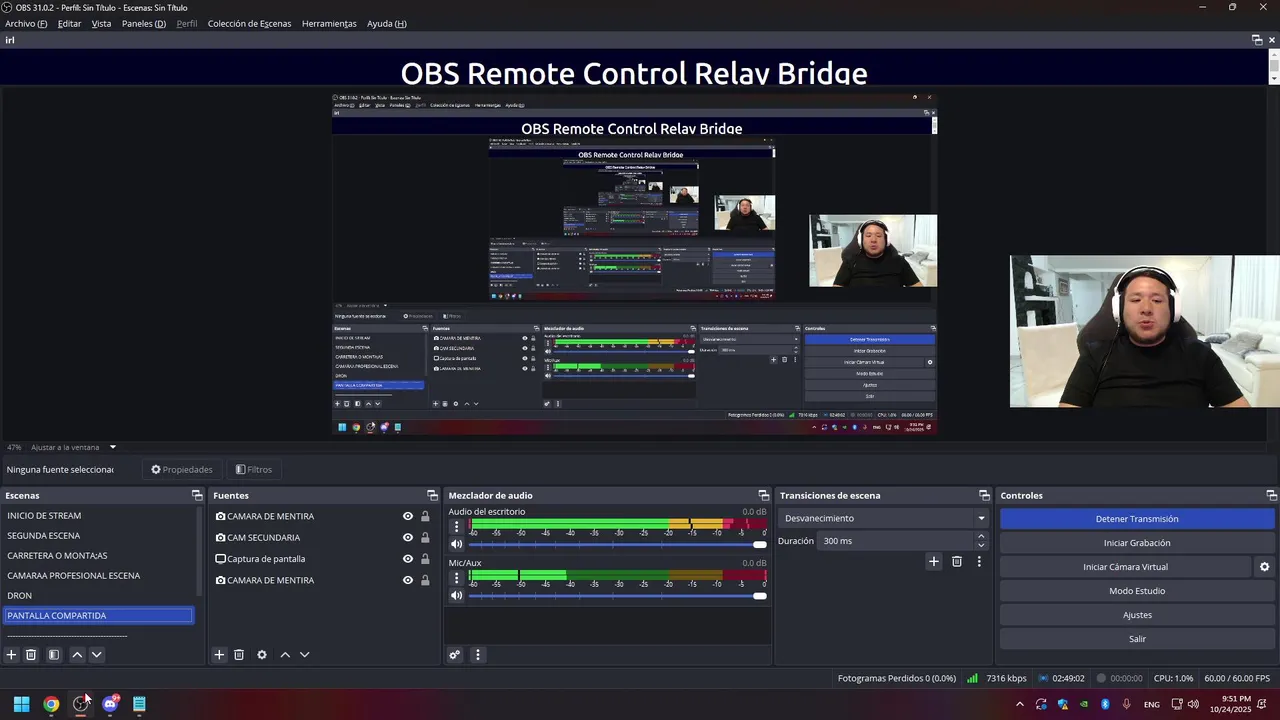Image resolution: width=1280 pixels, height=720 pixels.
Task: Hide the CAM SECUNDARIA source
Action: pos(408,538)
